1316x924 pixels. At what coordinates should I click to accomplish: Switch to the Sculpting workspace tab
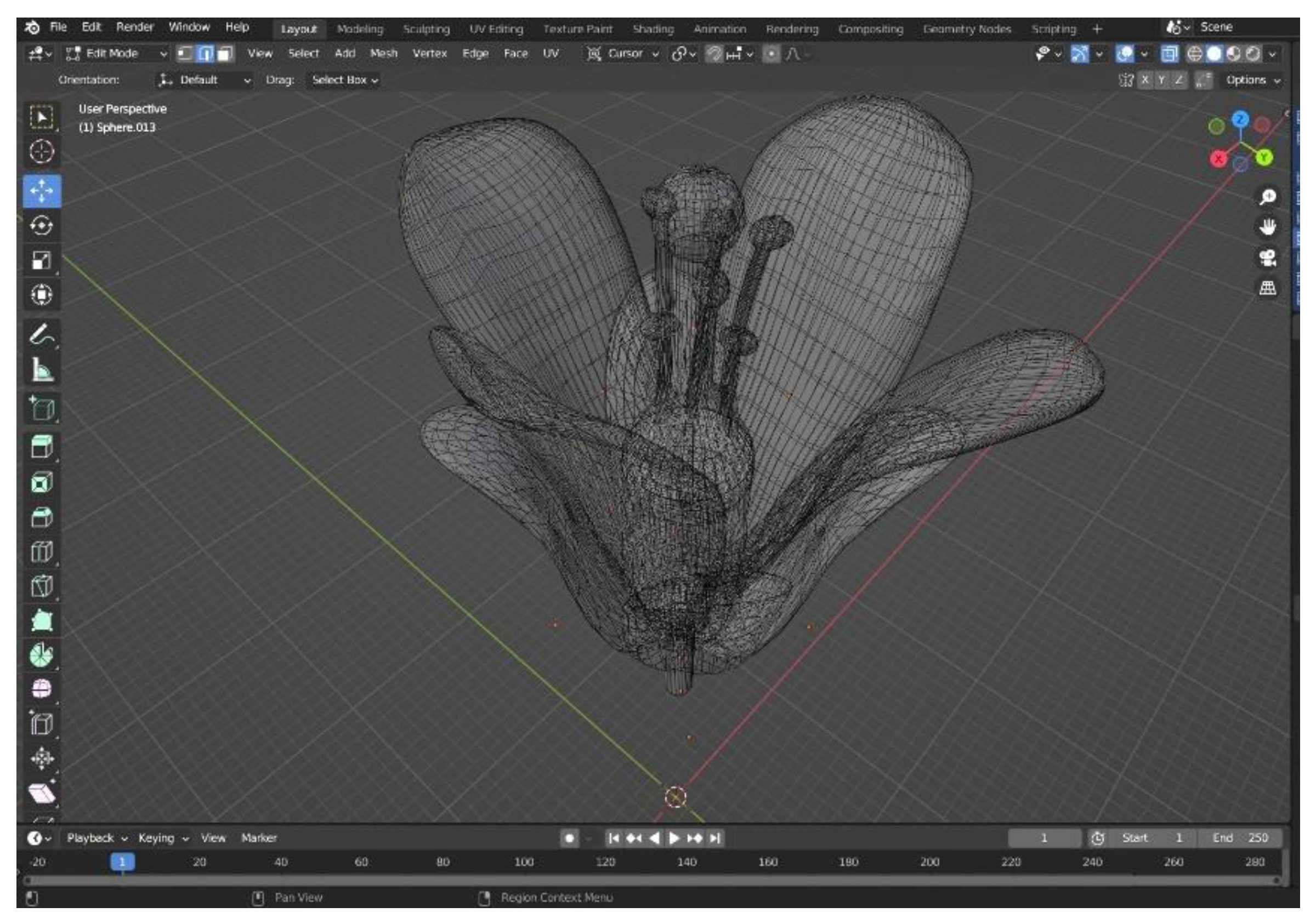tap(426, 29)
